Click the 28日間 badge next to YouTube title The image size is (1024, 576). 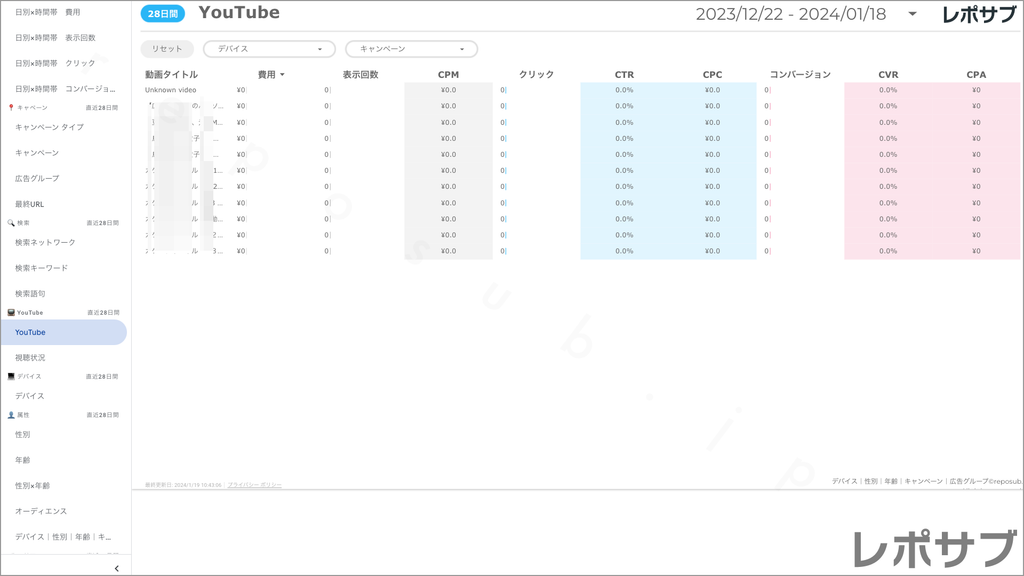[163, 13]
